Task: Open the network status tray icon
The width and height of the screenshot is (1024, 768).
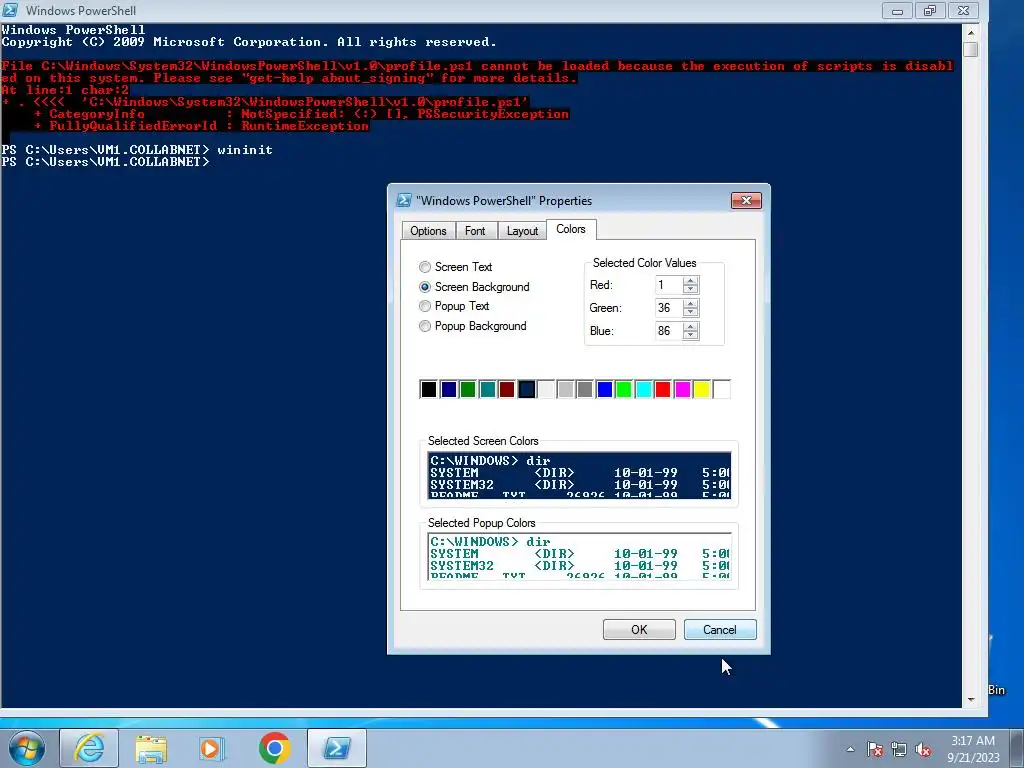Action: click(x=899, y=749)
